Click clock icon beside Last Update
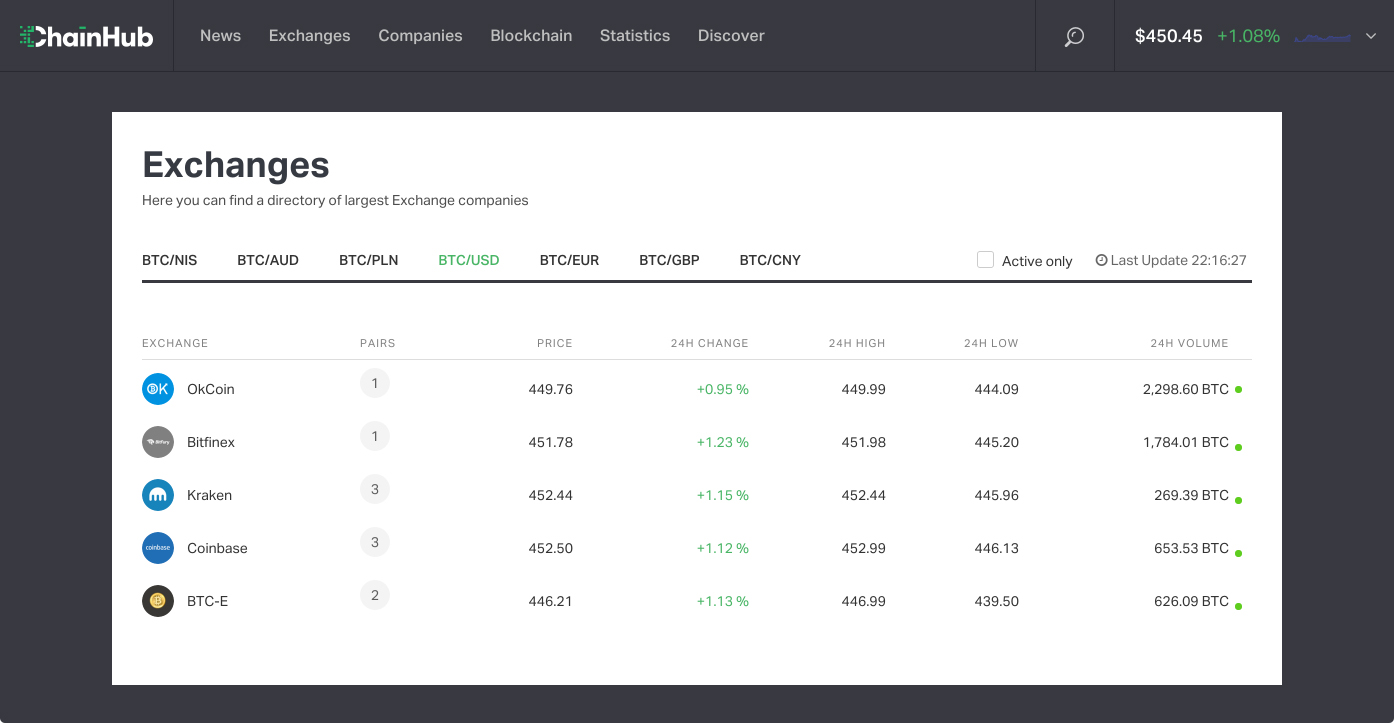The image size is (1394, 723). click(x=1101, y=260)
